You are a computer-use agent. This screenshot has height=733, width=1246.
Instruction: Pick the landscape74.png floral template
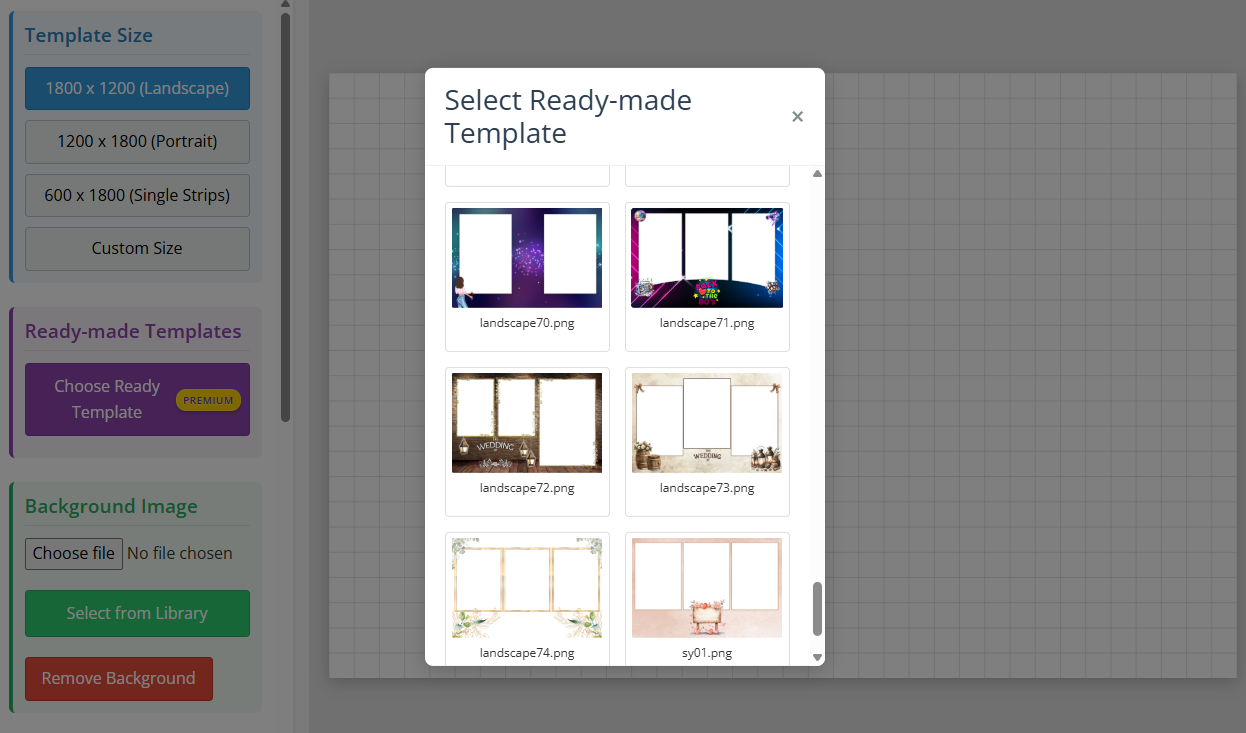click(x=527, y=588)
